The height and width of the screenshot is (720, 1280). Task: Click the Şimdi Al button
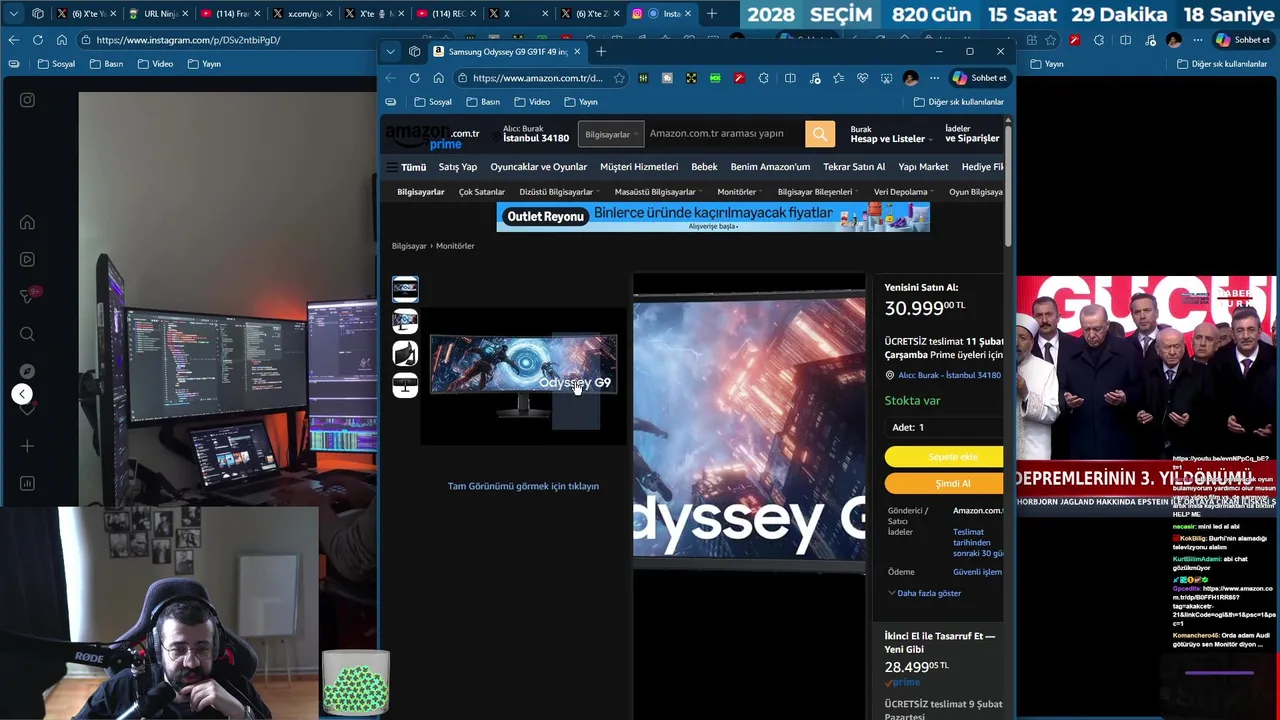[944, 483]
